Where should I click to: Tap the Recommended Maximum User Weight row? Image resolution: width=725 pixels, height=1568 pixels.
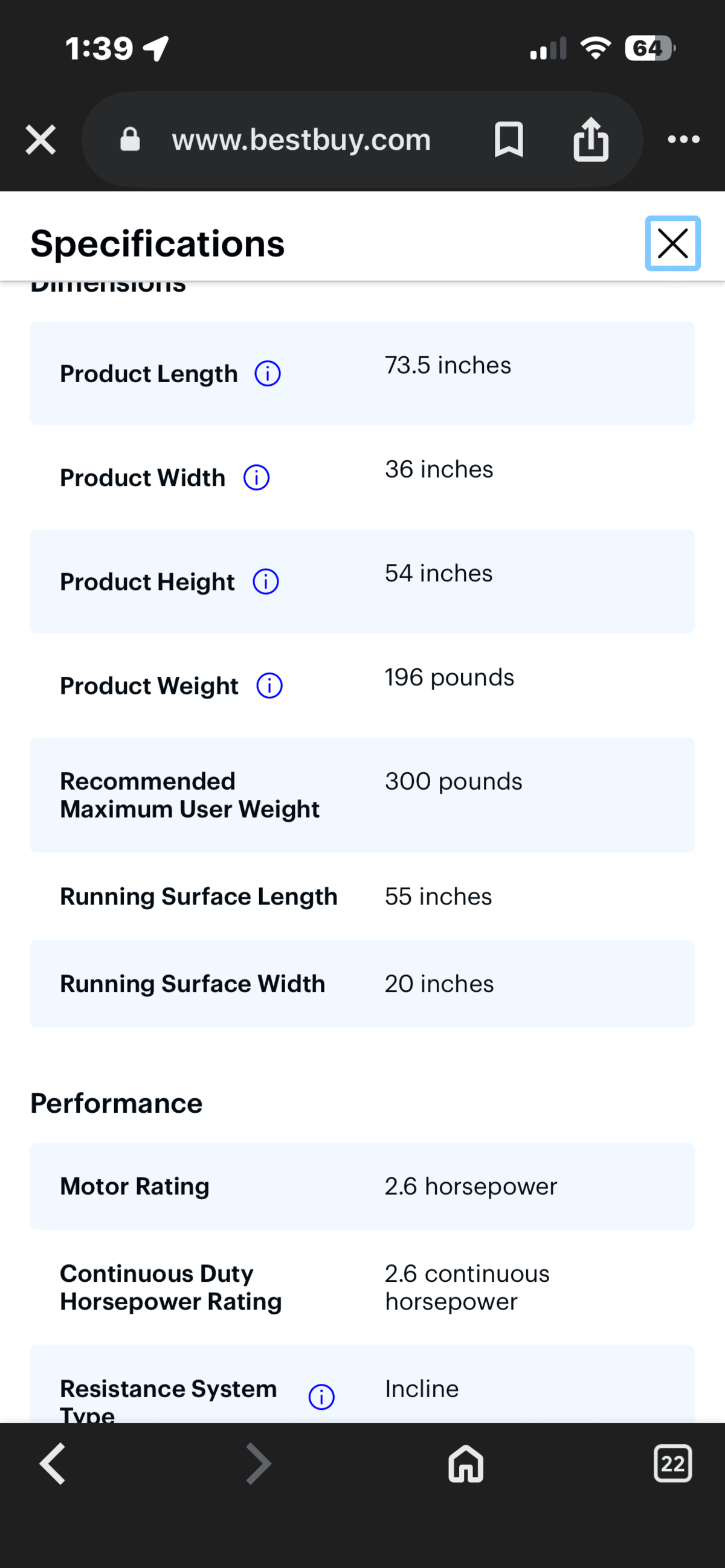pos(362,795)
